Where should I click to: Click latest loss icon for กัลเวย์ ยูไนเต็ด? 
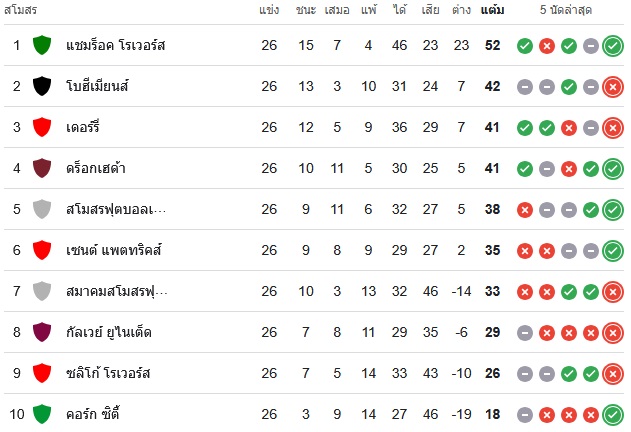coord(613,333)
